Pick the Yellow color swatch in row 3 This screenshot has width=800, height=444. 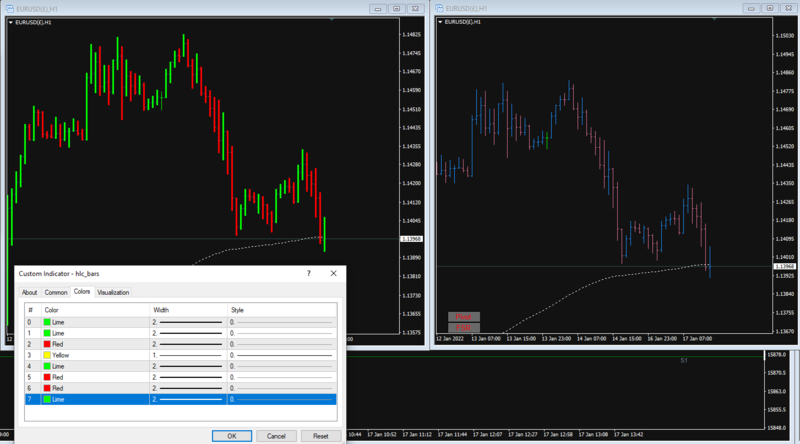coord(47,355)
